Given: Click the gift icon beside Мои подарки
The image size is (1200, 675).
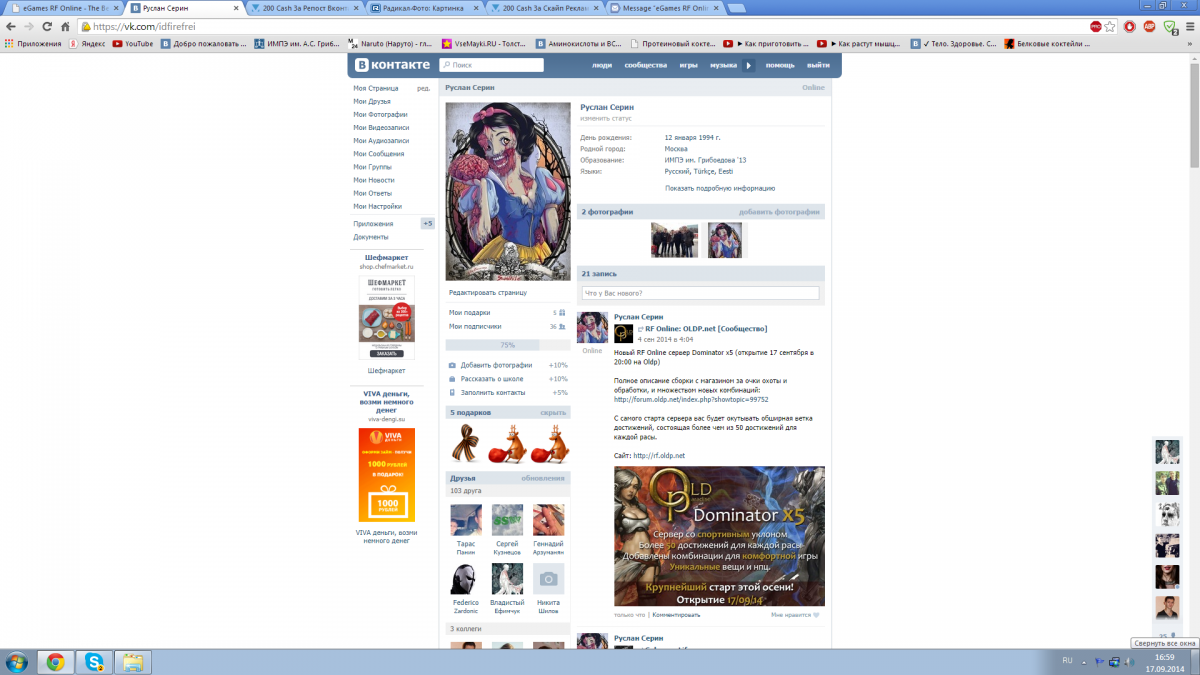Looking at the screenshot, I should 564,313.
